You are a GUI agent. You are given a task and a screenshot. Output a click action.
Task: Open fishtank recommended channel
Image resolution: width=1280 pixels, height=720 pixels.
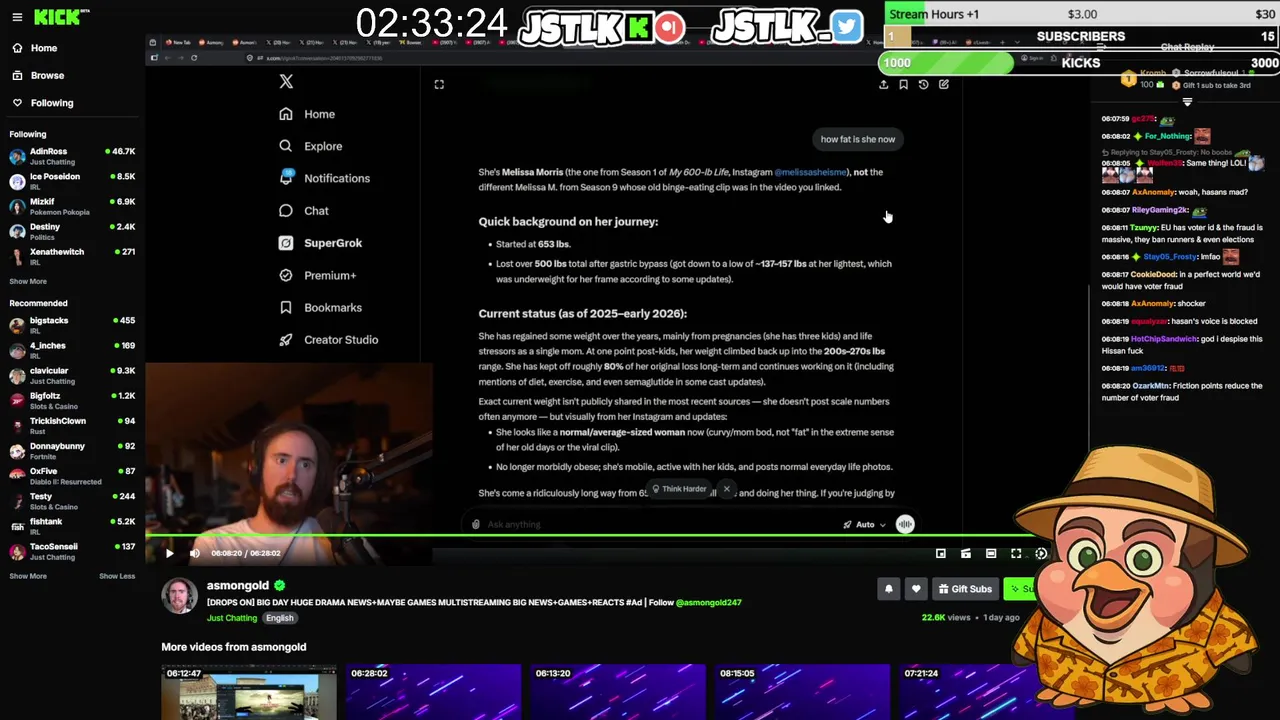pyautogui.click(x=72, y=526)
